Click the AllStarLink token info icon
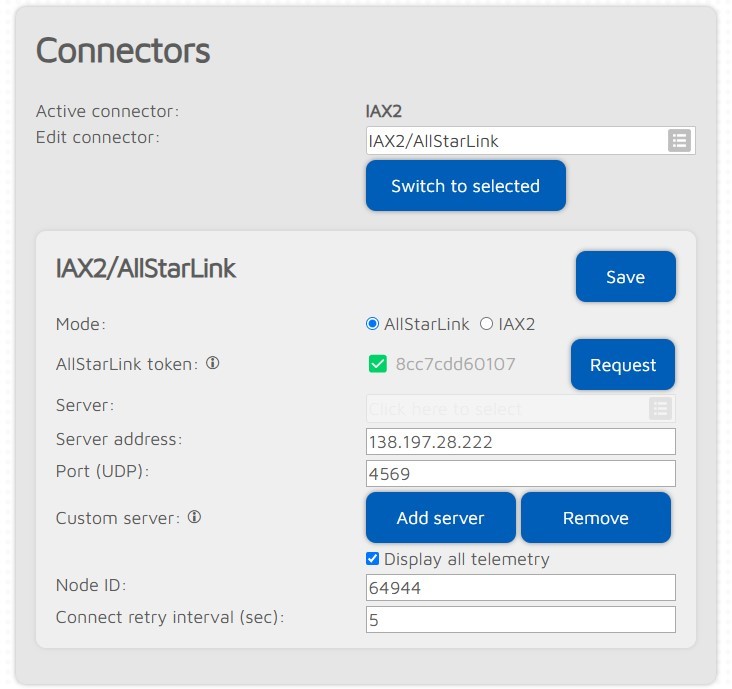This screenshot has width=732, height=689. [212, 364]
